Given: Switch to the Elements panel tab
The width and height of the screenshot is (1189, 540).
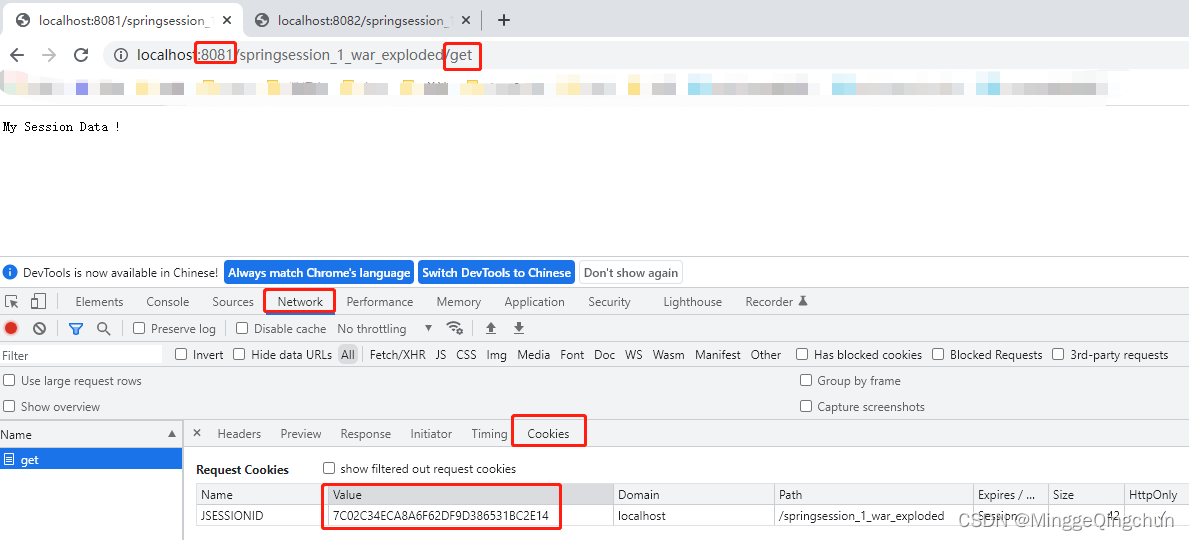Looking at the screenshot, I should 99,302.
